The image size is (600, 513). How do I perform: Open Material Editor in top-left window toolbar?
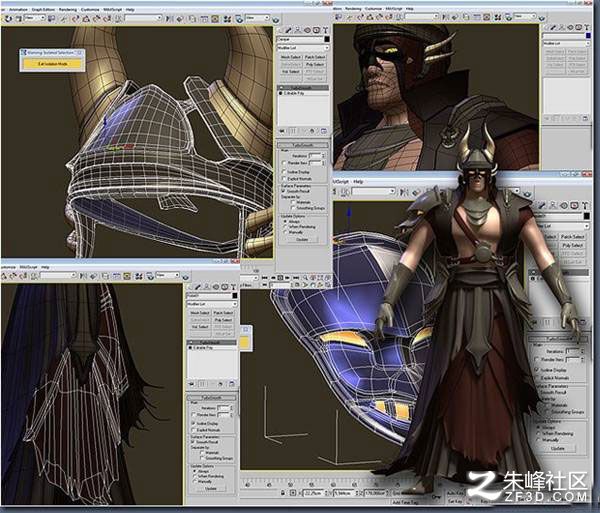[227, 18]
